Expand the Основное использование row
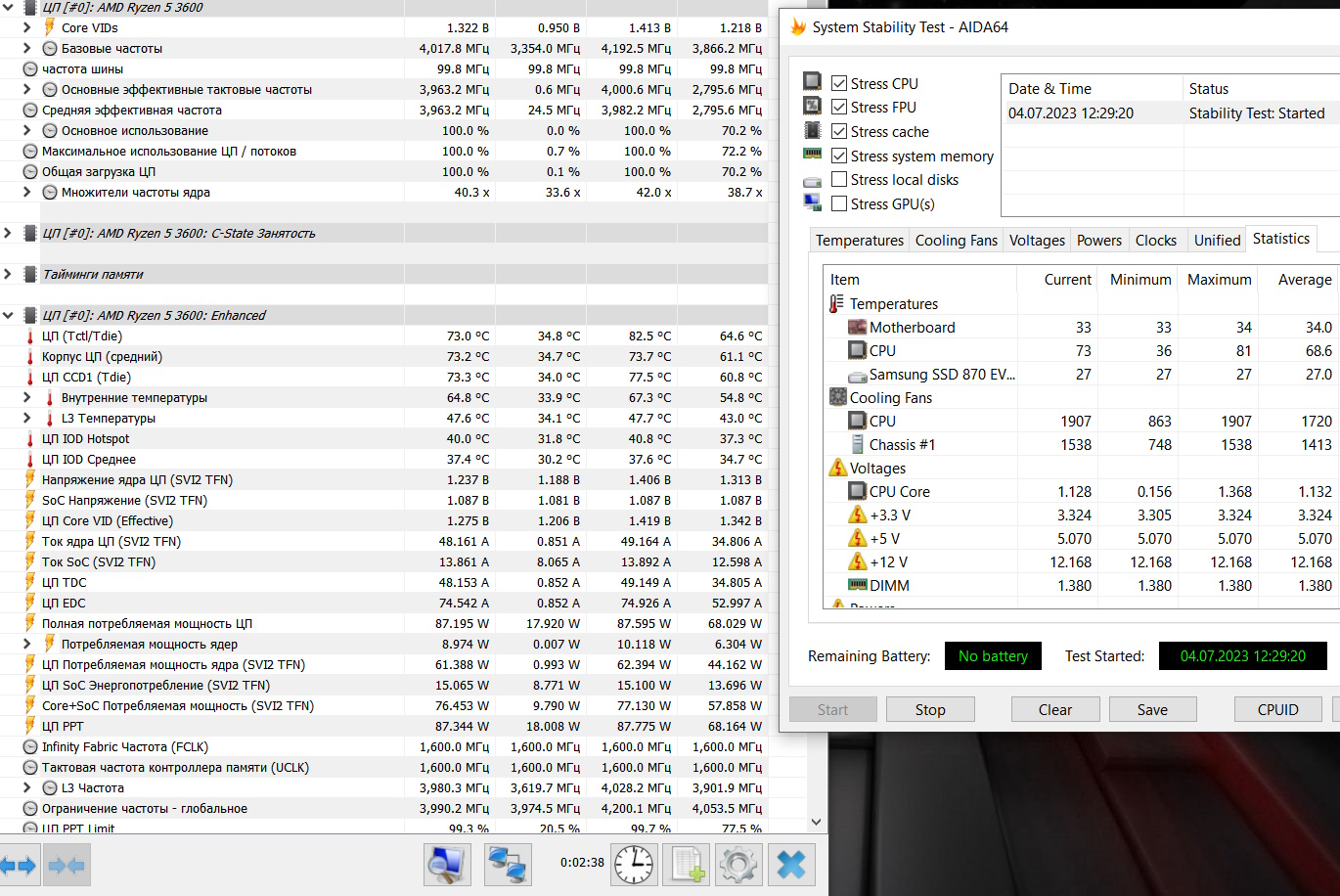Screen dimensions: 1340x896 [26, 130]
